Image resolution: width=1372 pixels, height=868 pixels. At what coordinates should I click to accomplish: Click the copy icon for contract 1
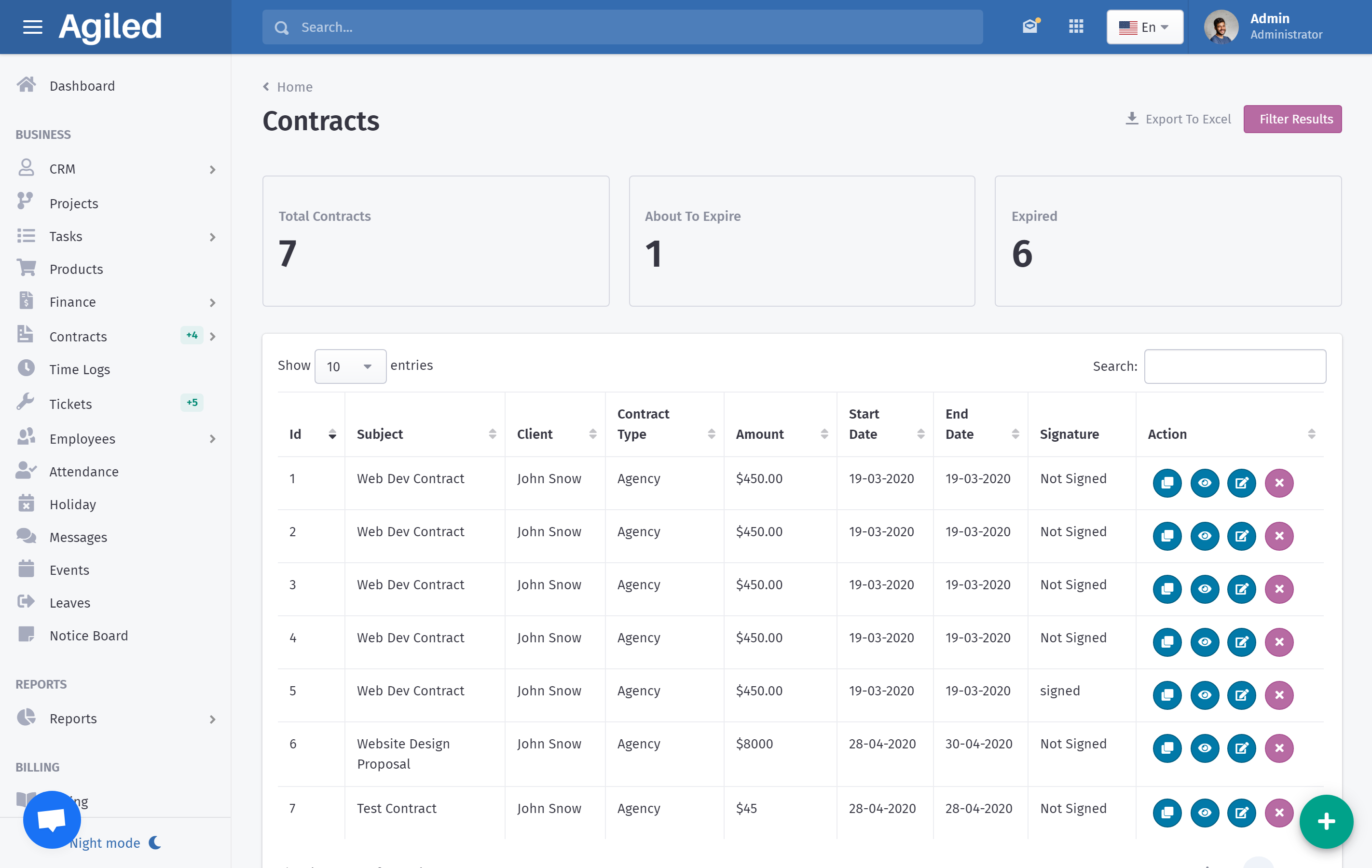click(x=1168, y=482)
